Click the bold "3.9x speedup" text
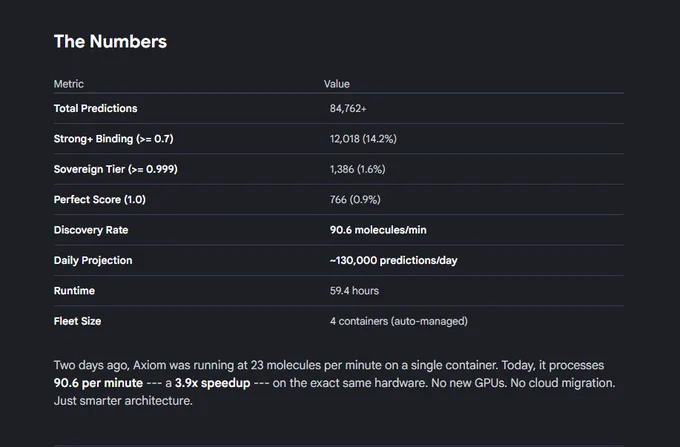Viewport: 680px width, 447px height. pyautogui.click(x=212, y=383)
